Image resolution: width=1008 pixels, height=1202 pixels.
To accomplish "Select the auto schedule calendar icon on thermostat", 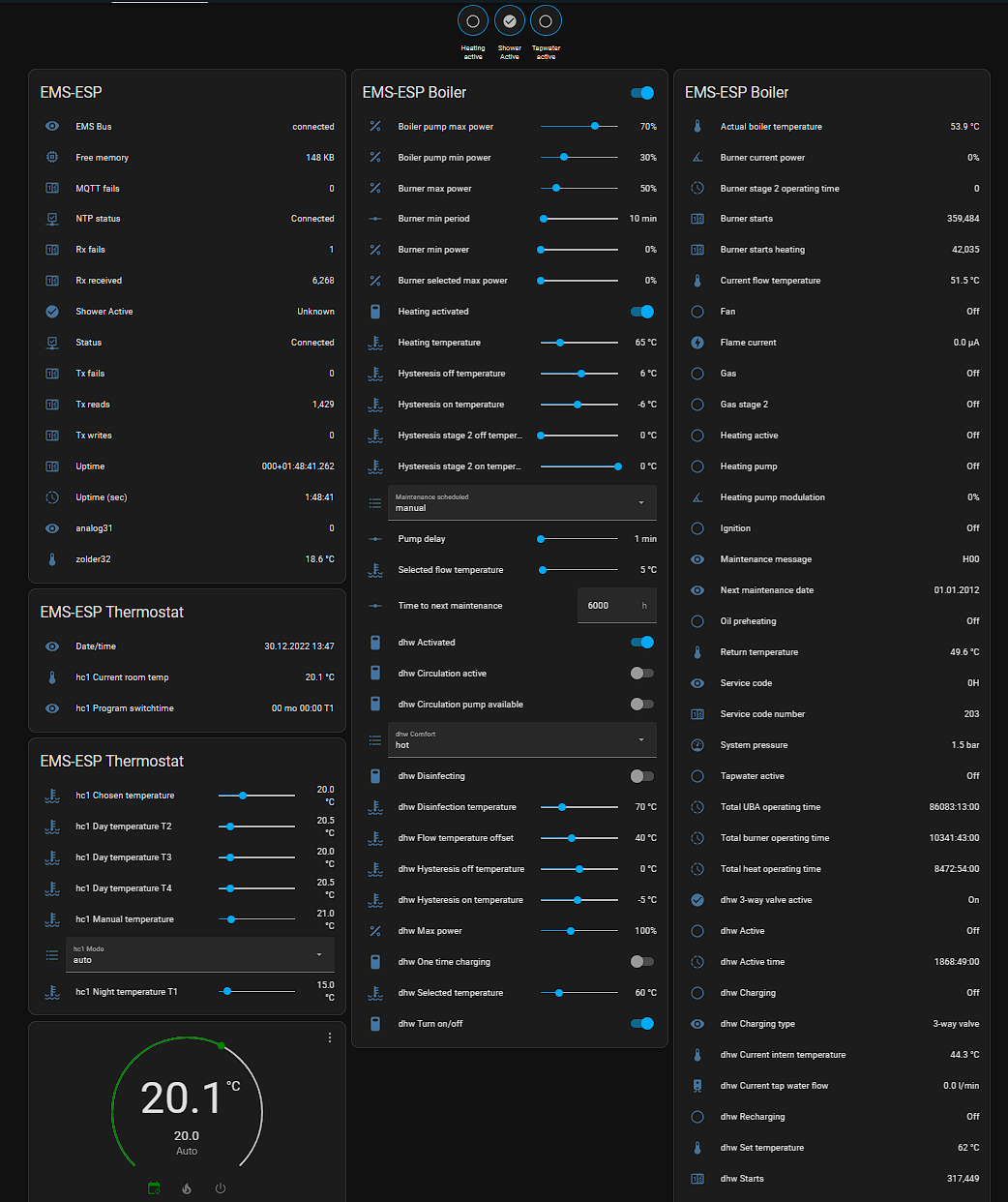I will pyautogui.click(x=154, y=1188).
